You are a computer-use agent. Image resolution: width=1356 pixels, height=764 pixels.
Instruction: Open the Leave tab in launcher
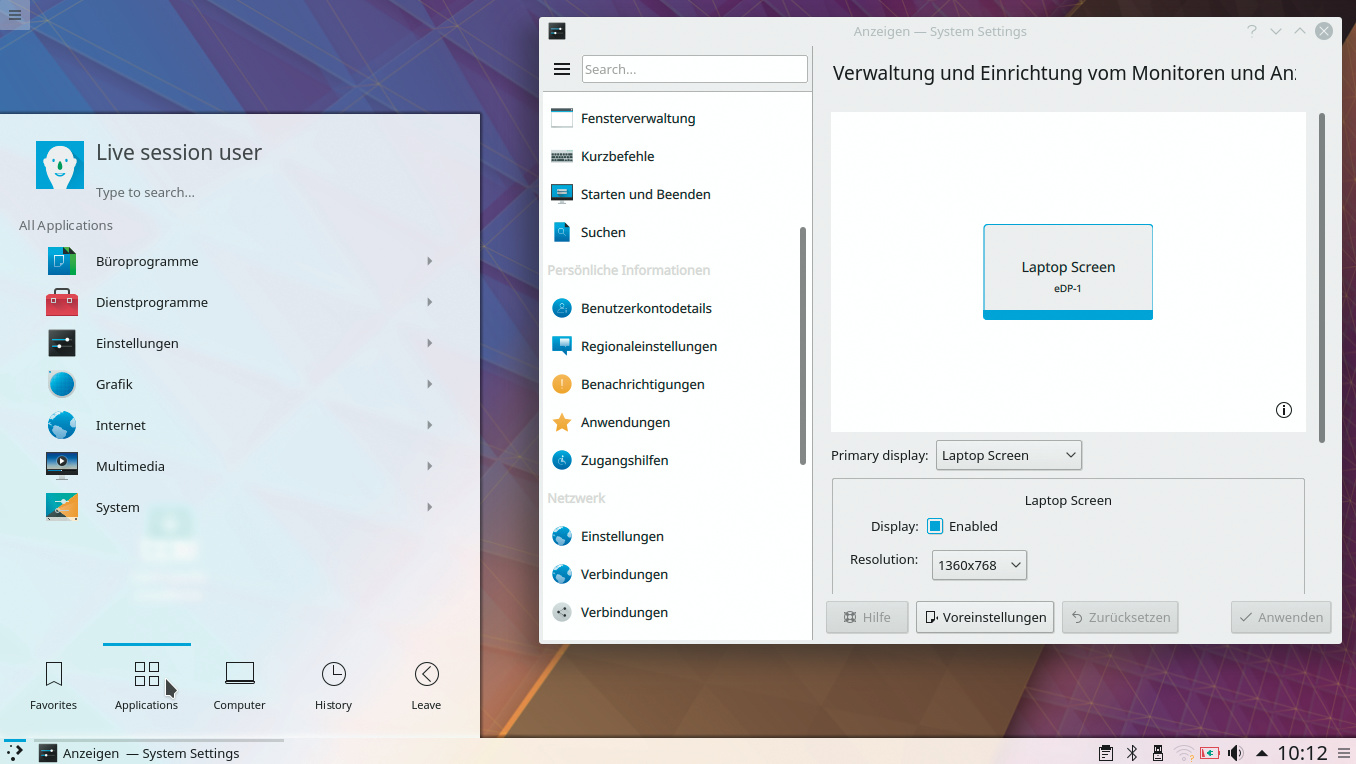coord(426,685)
